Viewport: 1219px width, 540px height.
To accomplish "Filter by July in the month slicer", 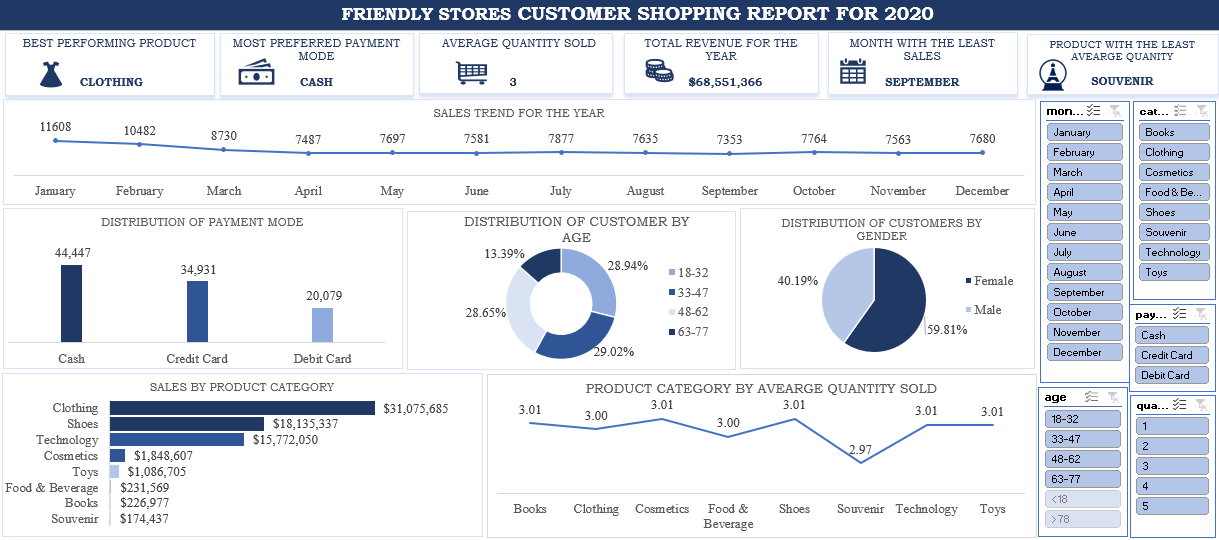I will tap(1084, 252).
